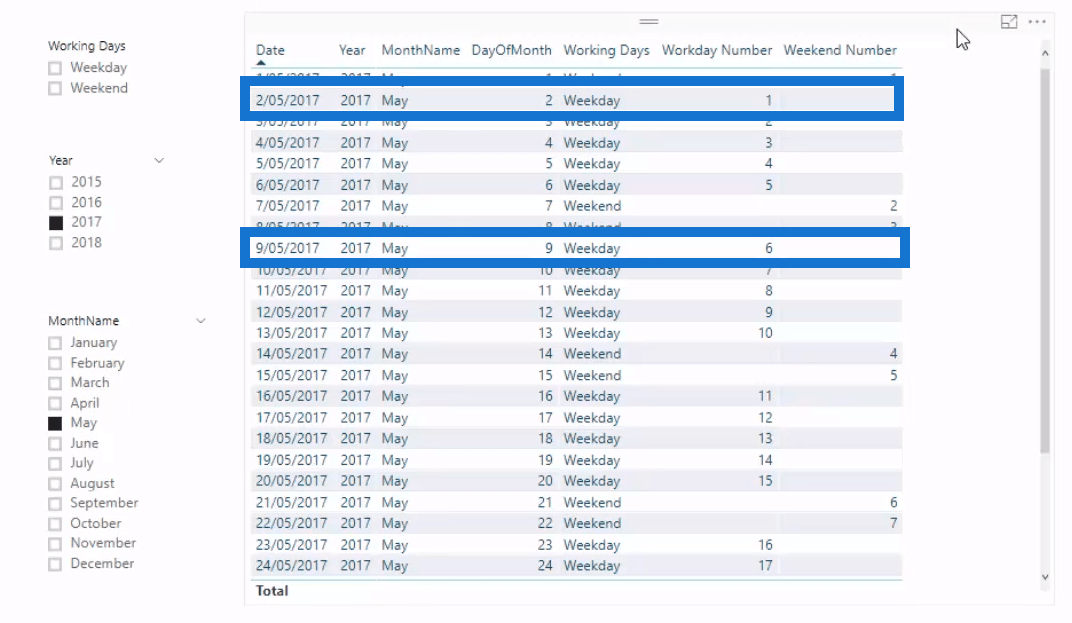This screenshot has height=623, width=1072.
Task: Tick the October month checkbox
Action: click(55, 525)
